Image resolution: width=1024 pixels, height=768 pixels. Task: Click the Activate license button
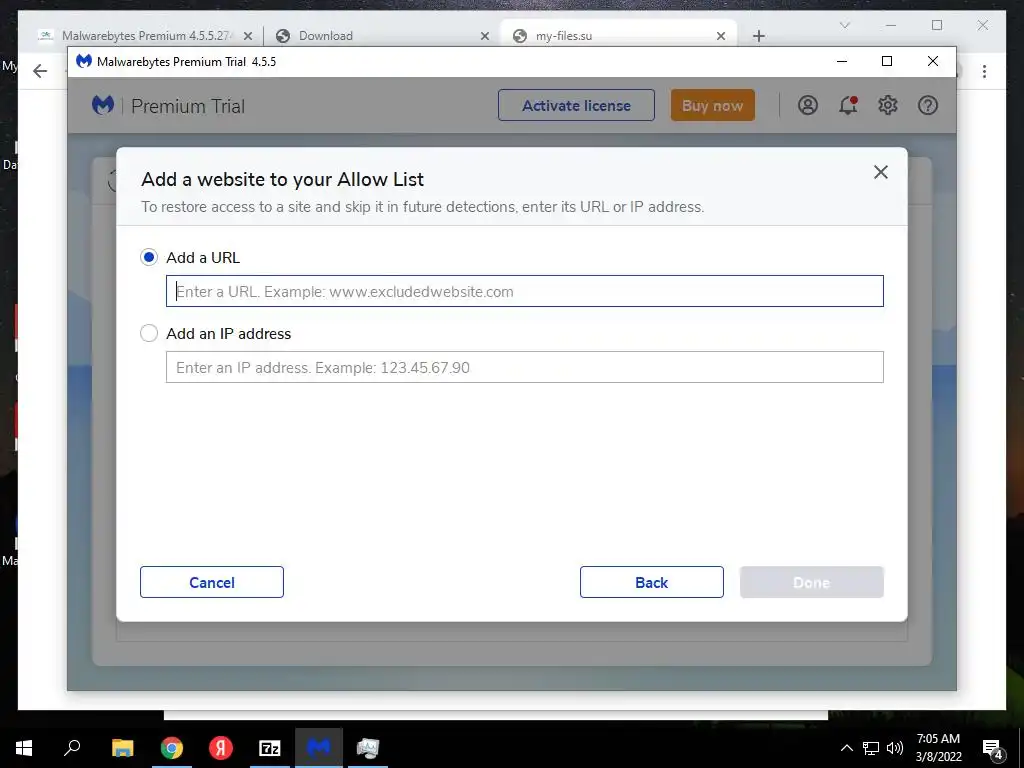[576, 105]
